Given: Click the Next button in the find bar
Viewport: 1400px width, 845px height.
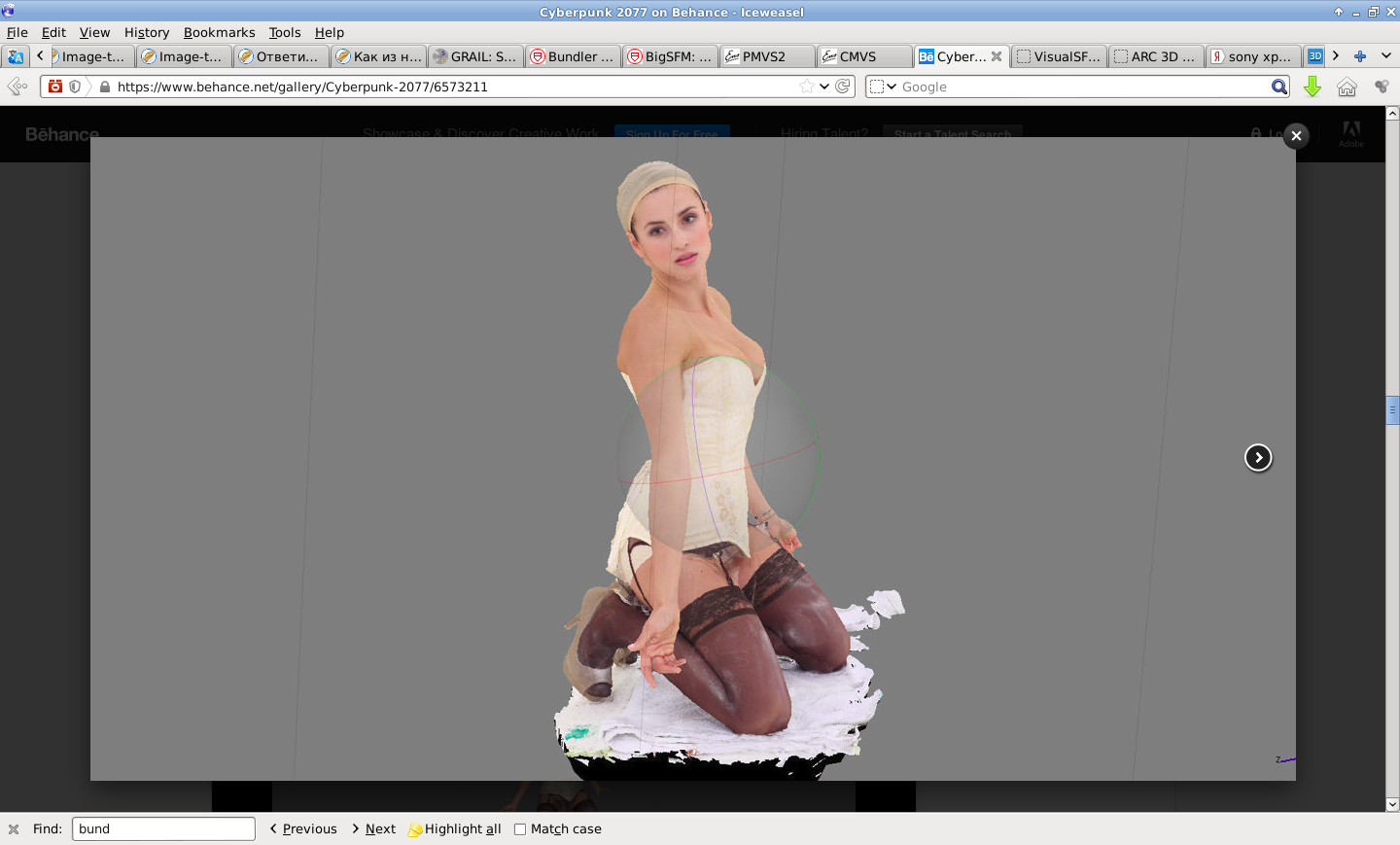Looking at the screenshot, I should (x=374, y=829).
